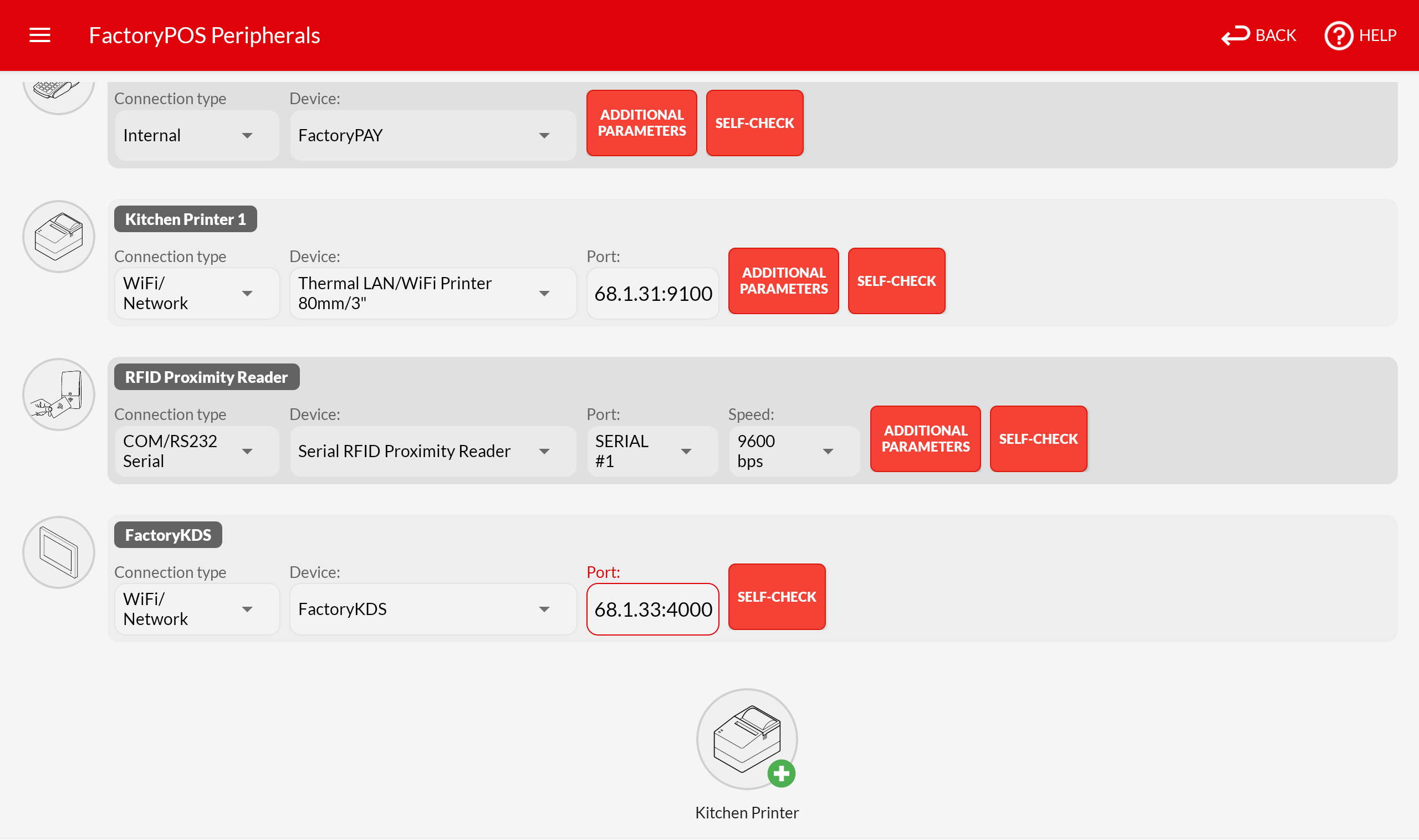The image size is (1419, 840).
Task: Click the FactoryKDS display icon
Action: coord(58,552)
